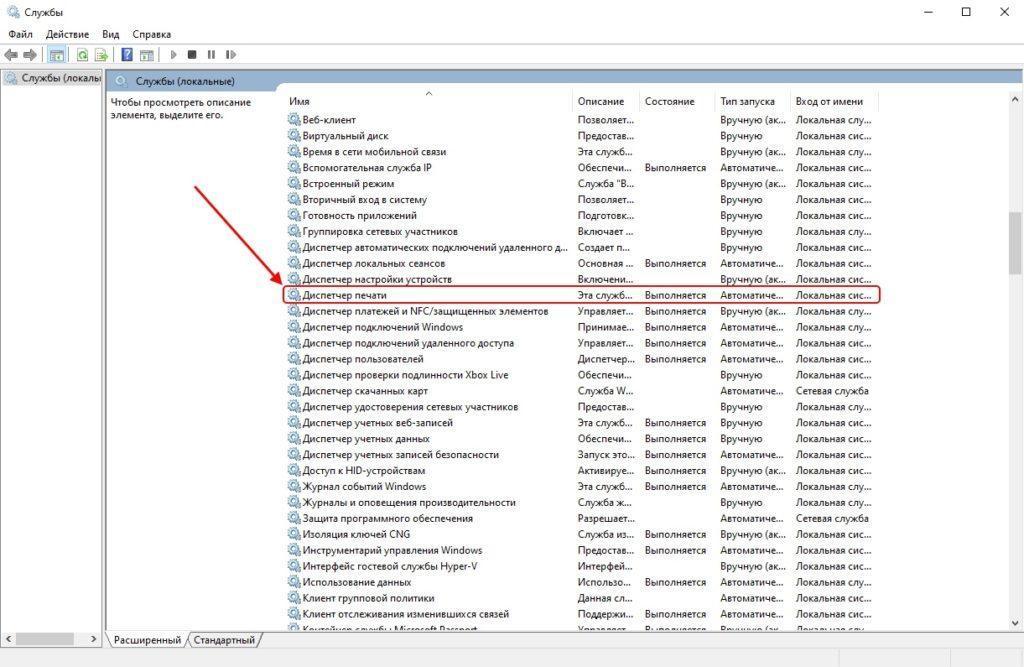1024x667 pixels.
Task: Open the Справка menu
Action: pyautogui.click(x=152, y=34)
